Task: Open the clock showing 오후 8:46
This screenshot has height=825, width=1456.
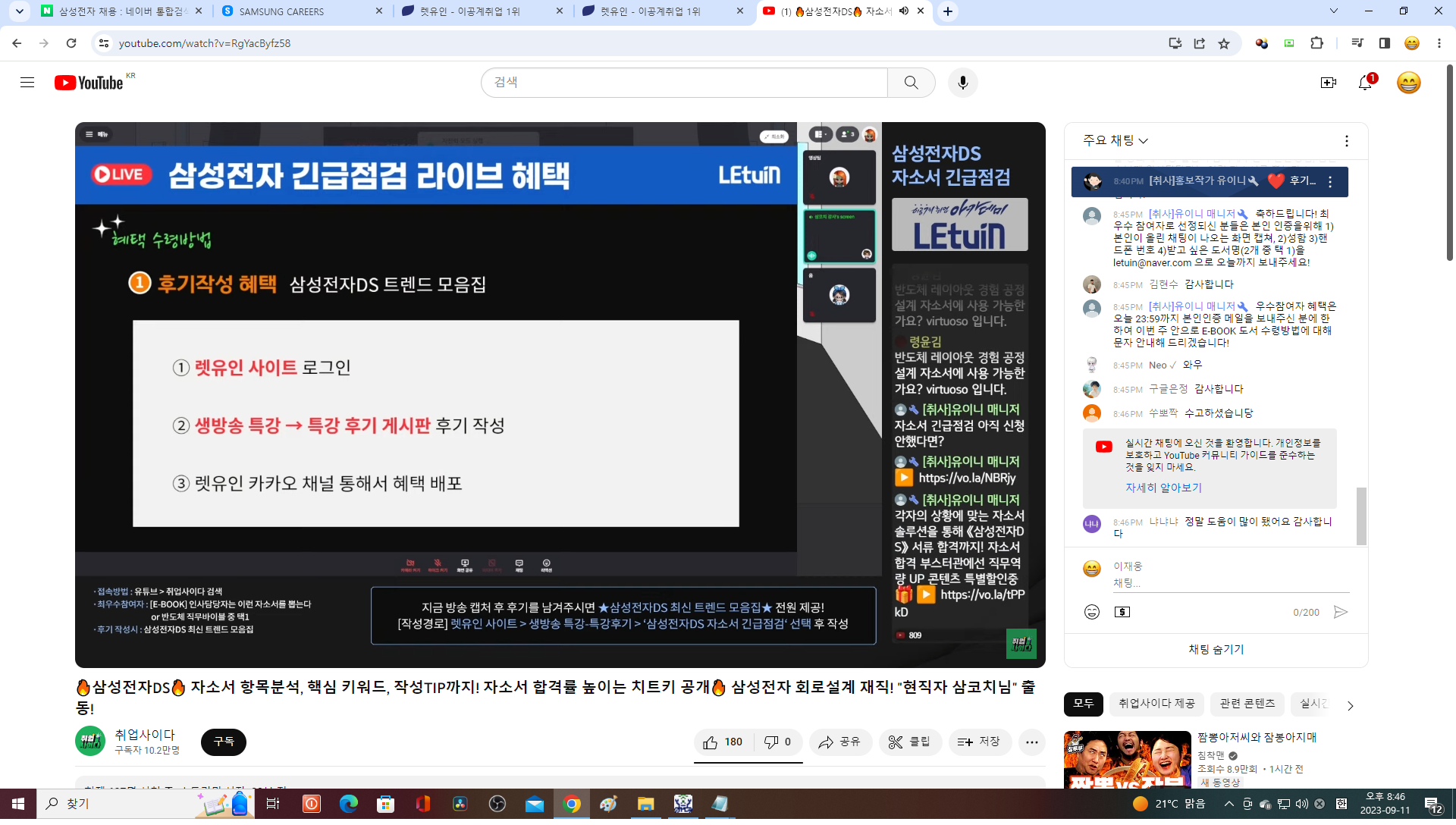Action: [x=1385, y=804]
